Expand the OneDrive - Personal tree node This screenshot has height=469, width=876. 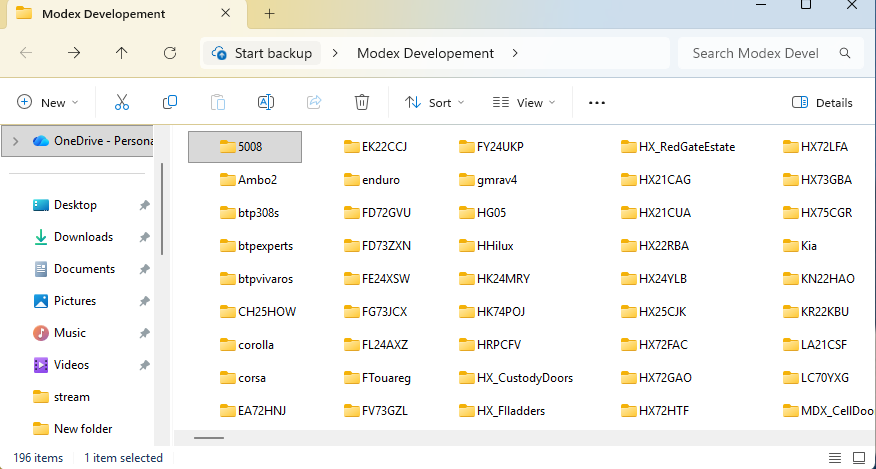(x=15, y=141)
